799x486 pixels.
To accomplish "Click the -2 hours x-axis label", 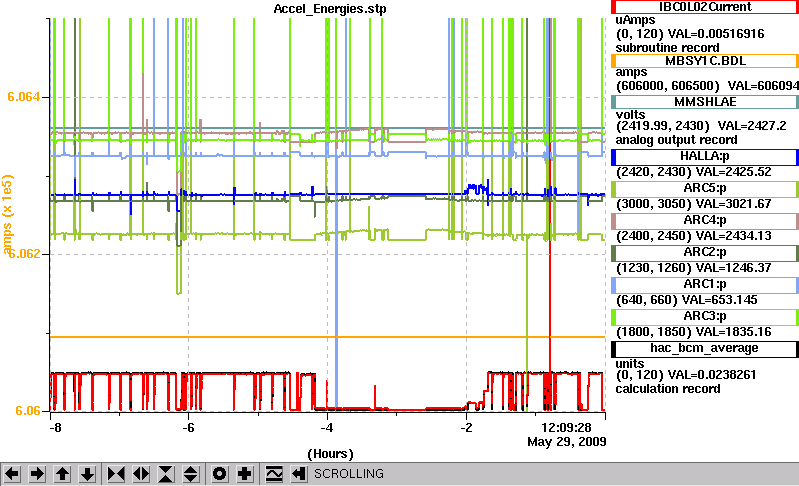I will click(466, 427).
